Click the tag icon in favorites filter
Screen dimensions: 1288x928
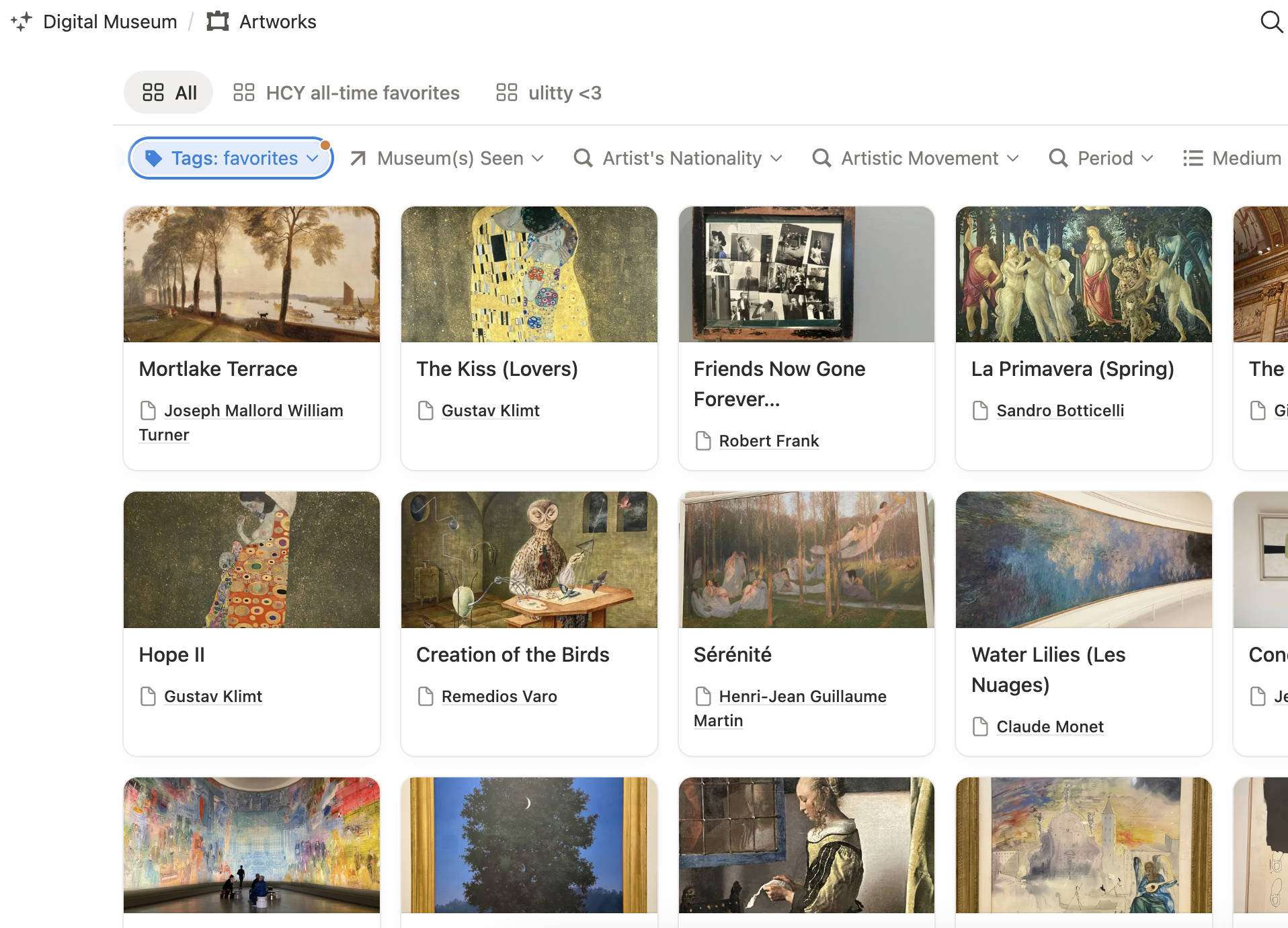pos(154,158)
